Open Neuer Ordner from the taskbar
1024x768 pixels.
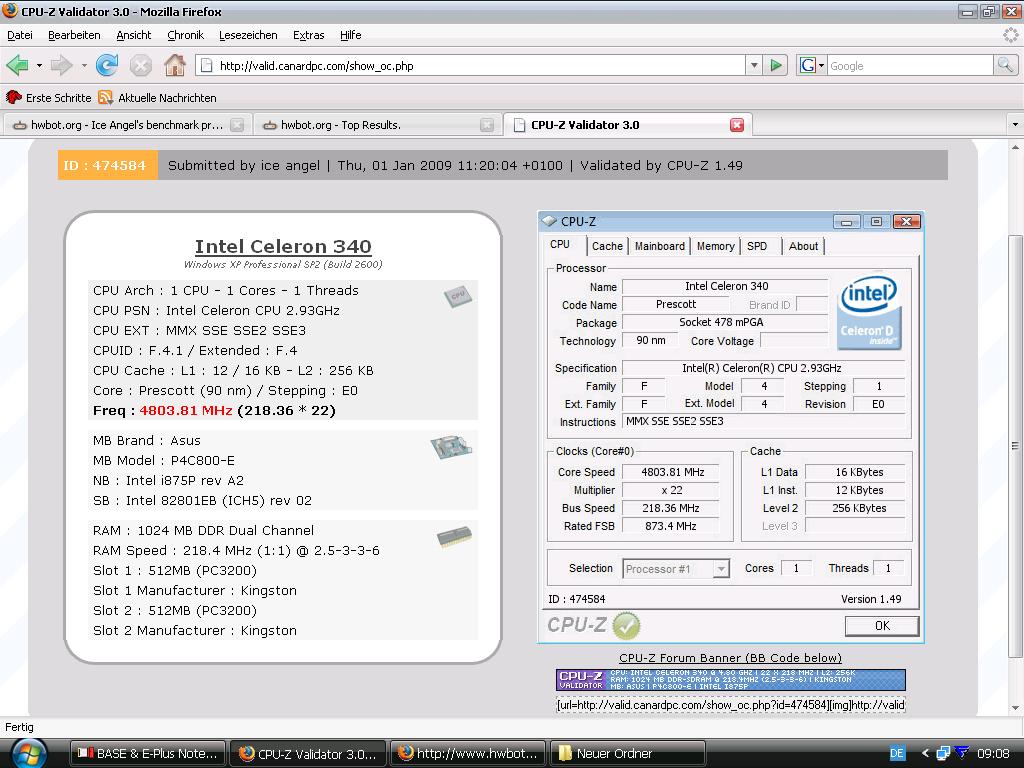click(x=628, y=754)
